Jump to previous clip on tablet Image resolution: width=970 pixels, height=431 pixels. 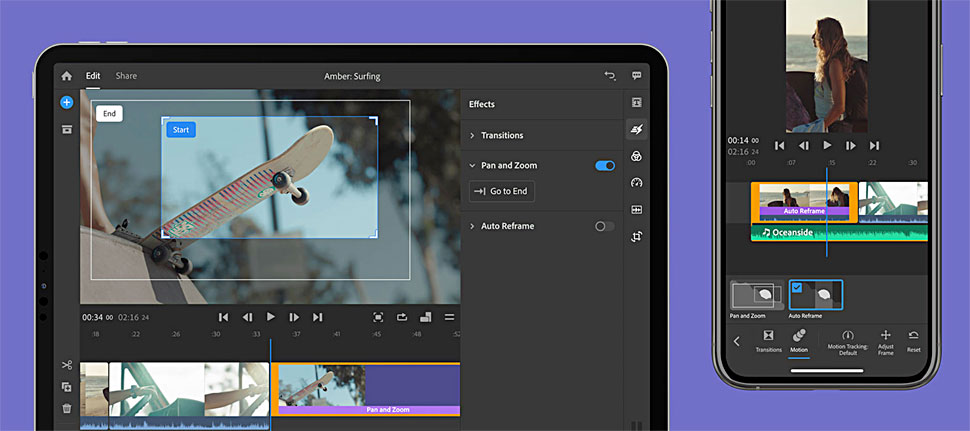[223, 317]
